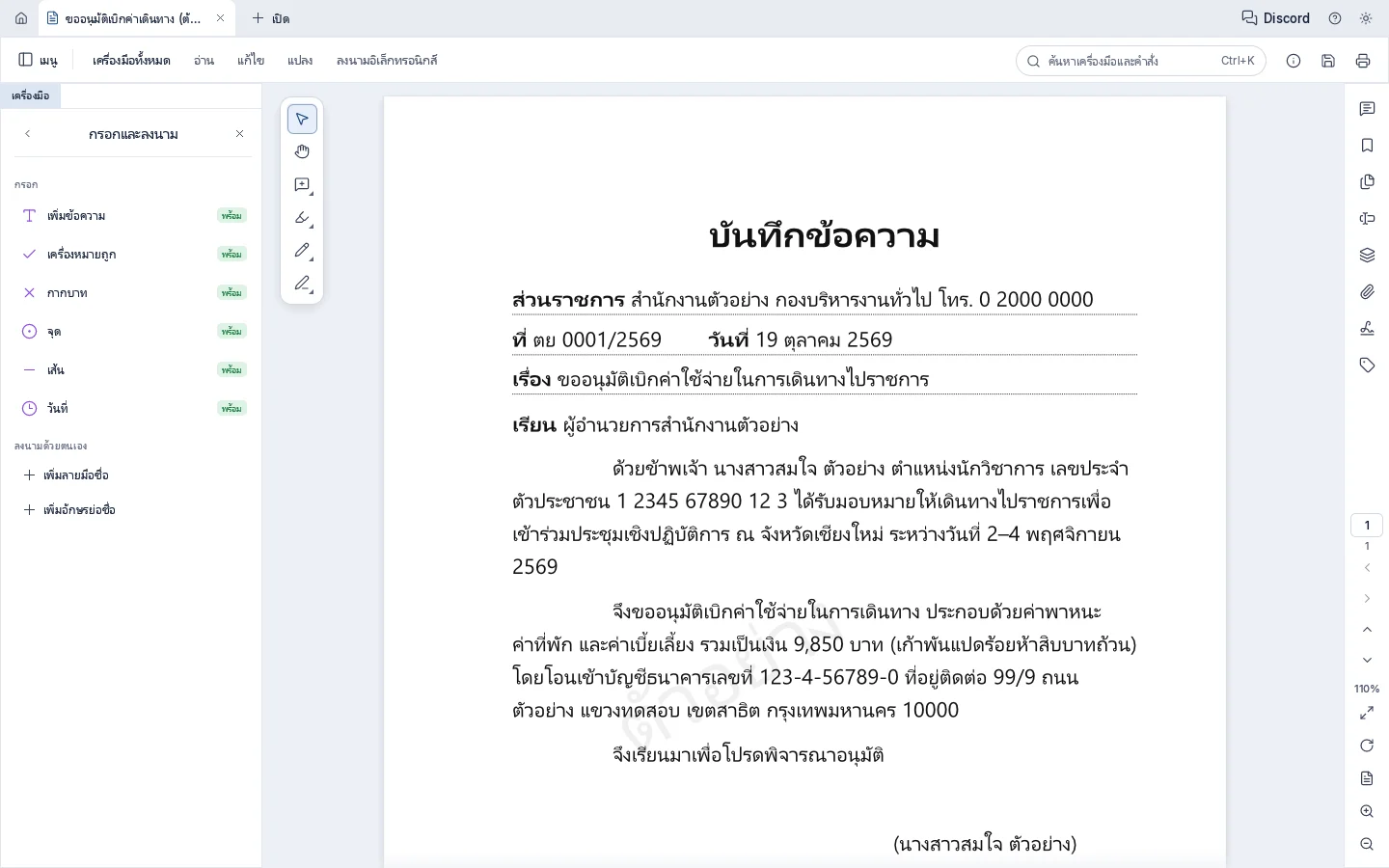
Task: Pick the highlighter tool
Action: [x=302, y=217]
